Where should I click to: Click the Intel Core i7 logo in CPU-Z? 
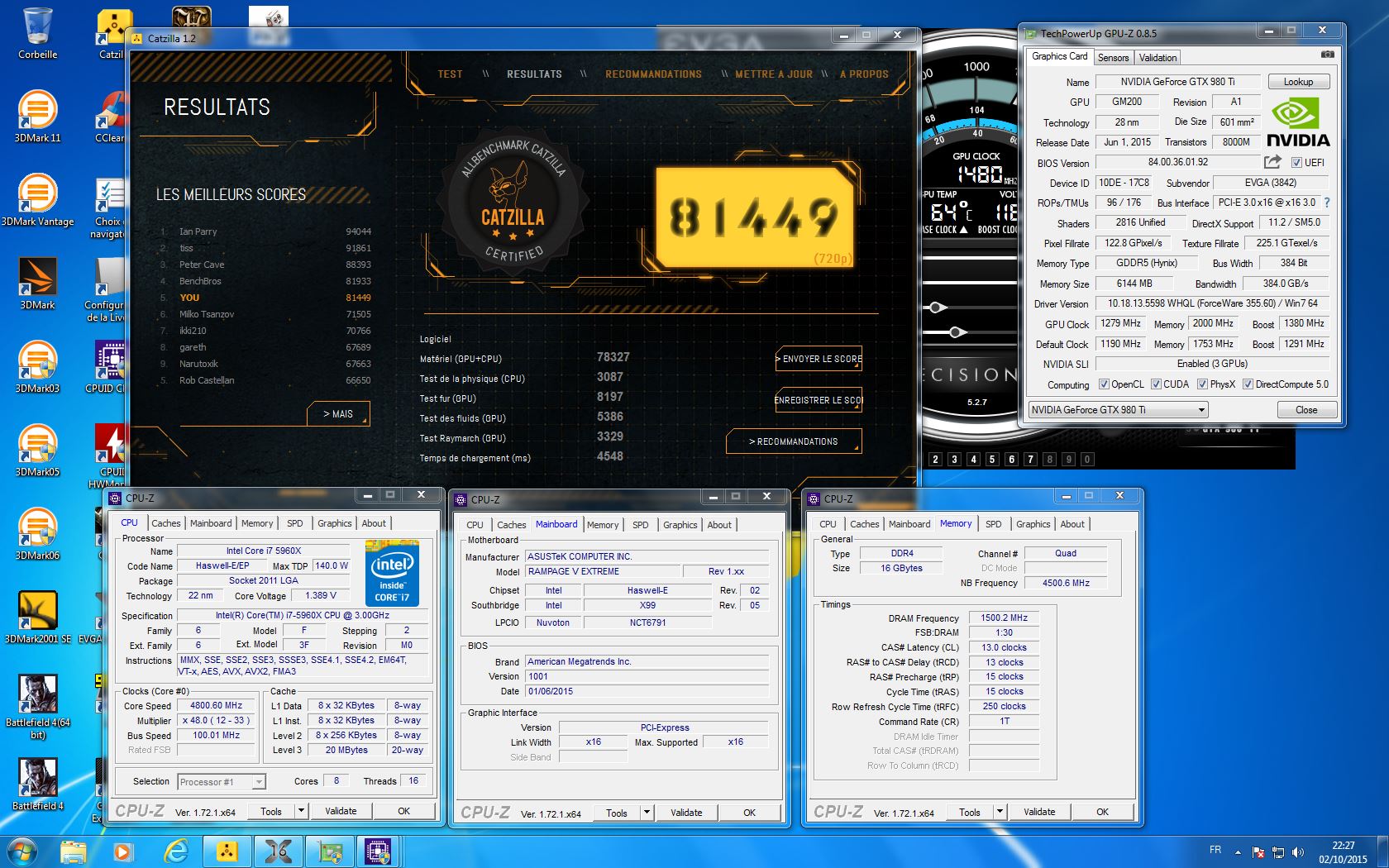tap(392, 574)
